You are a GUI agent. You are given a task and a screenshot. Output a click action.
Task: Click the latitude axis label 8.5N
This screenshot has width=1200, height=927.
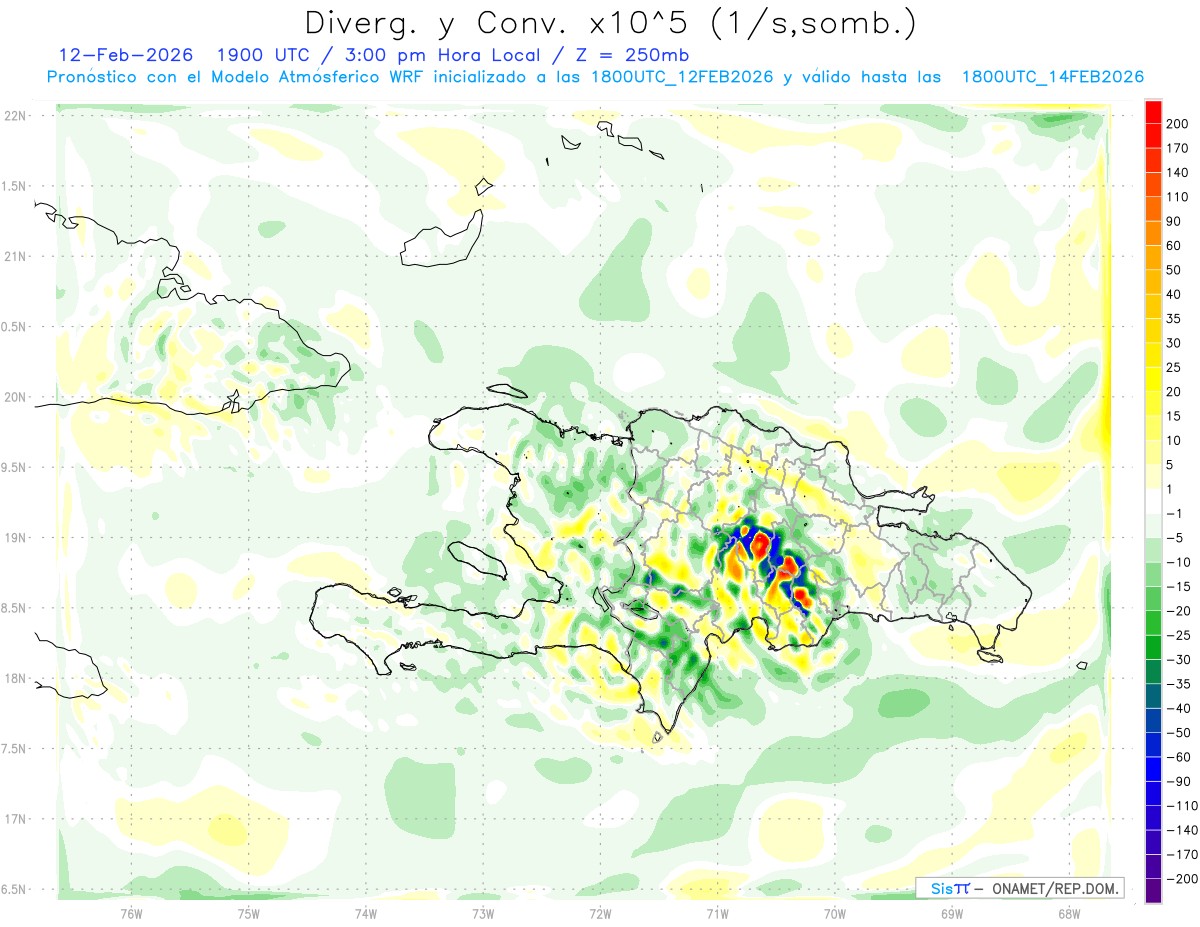pyautogui.click(x=15, y=608)
